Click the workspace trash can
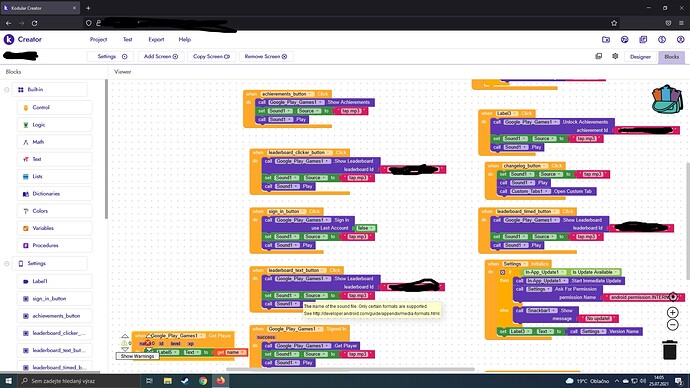The image size is (690, 388). pyautogui.click(x=669, y=350)
